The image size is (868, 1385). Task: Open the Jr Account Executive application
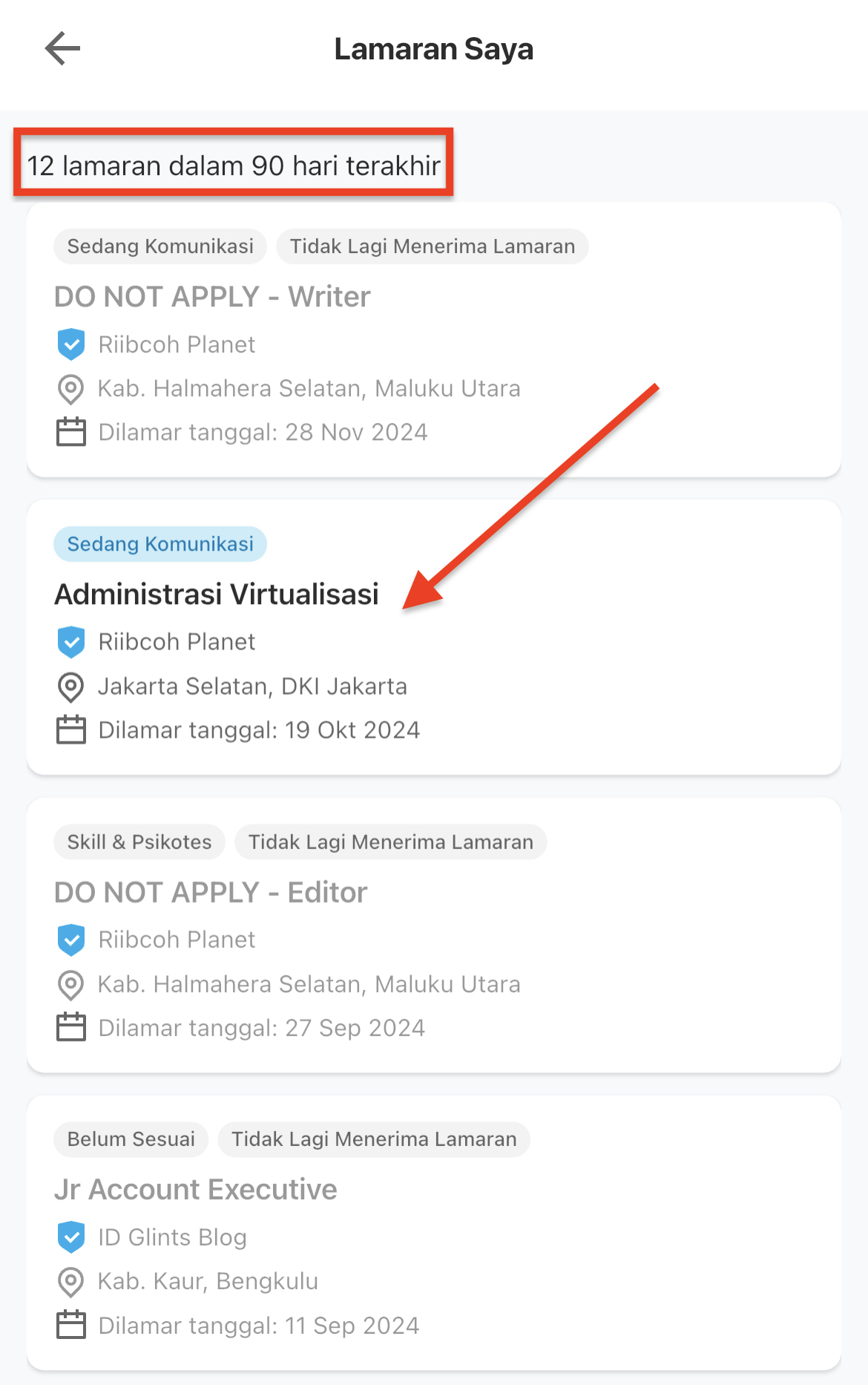click(x=434, y=1233)
